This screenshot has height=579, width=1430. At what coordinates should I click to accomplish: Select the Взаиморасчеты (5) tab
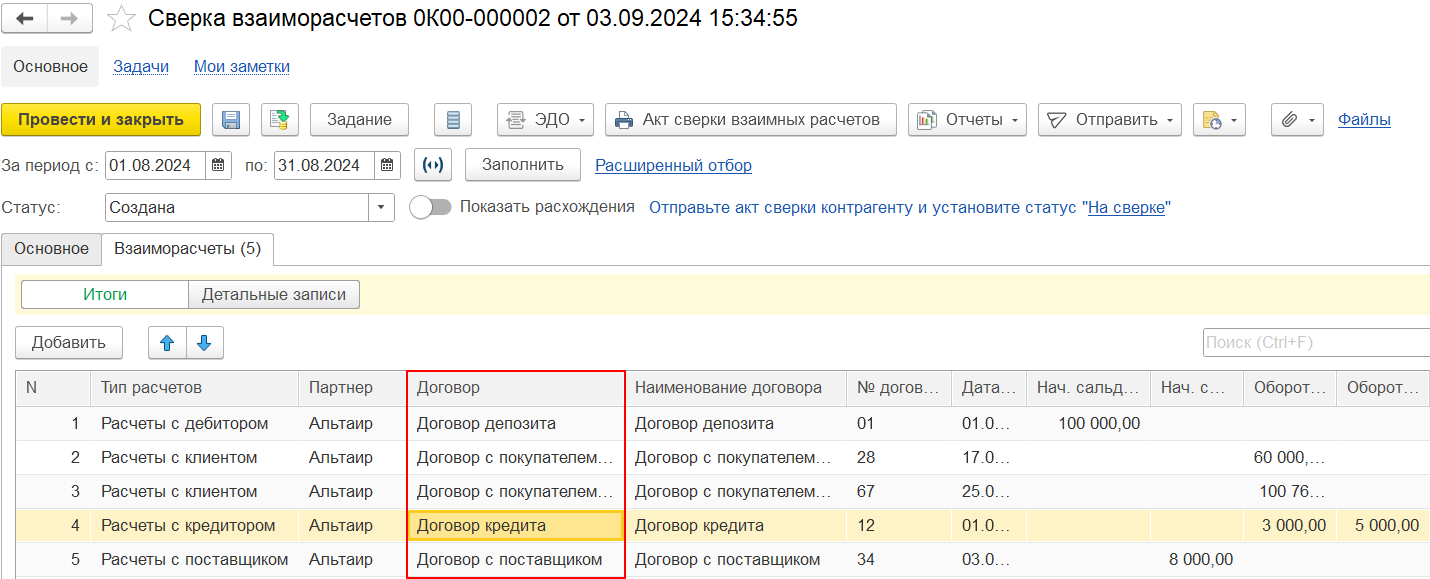pos(187,249)
